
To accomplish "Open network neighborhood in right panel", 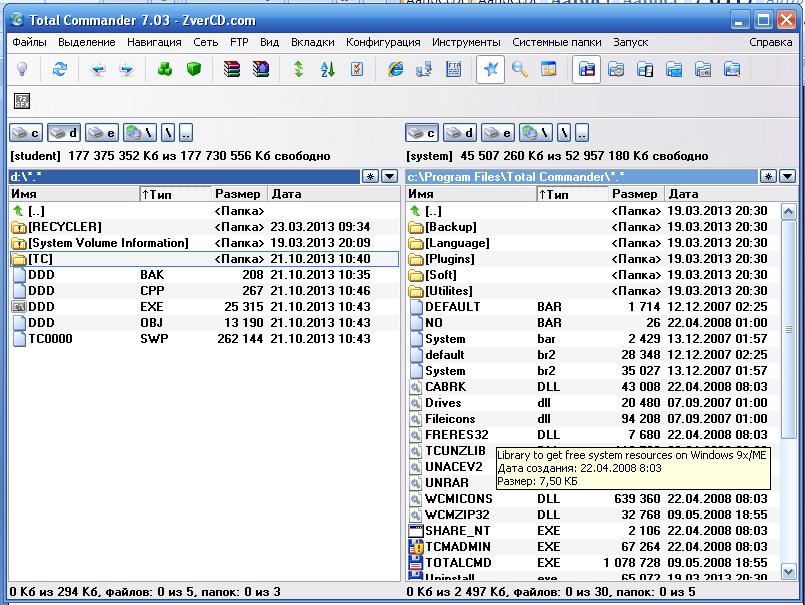I will pos(536,133).
